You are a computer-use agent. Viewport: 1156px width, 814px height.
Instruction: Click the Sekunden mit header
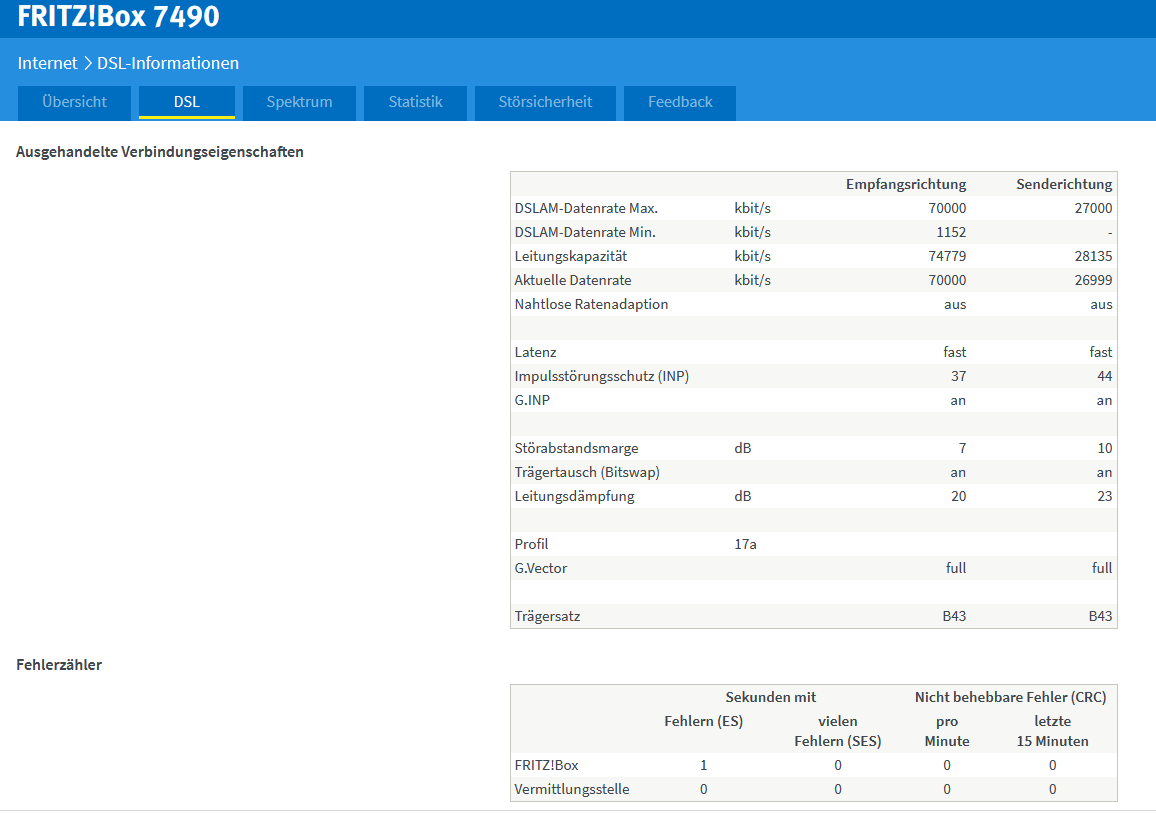tap(770, 698)
